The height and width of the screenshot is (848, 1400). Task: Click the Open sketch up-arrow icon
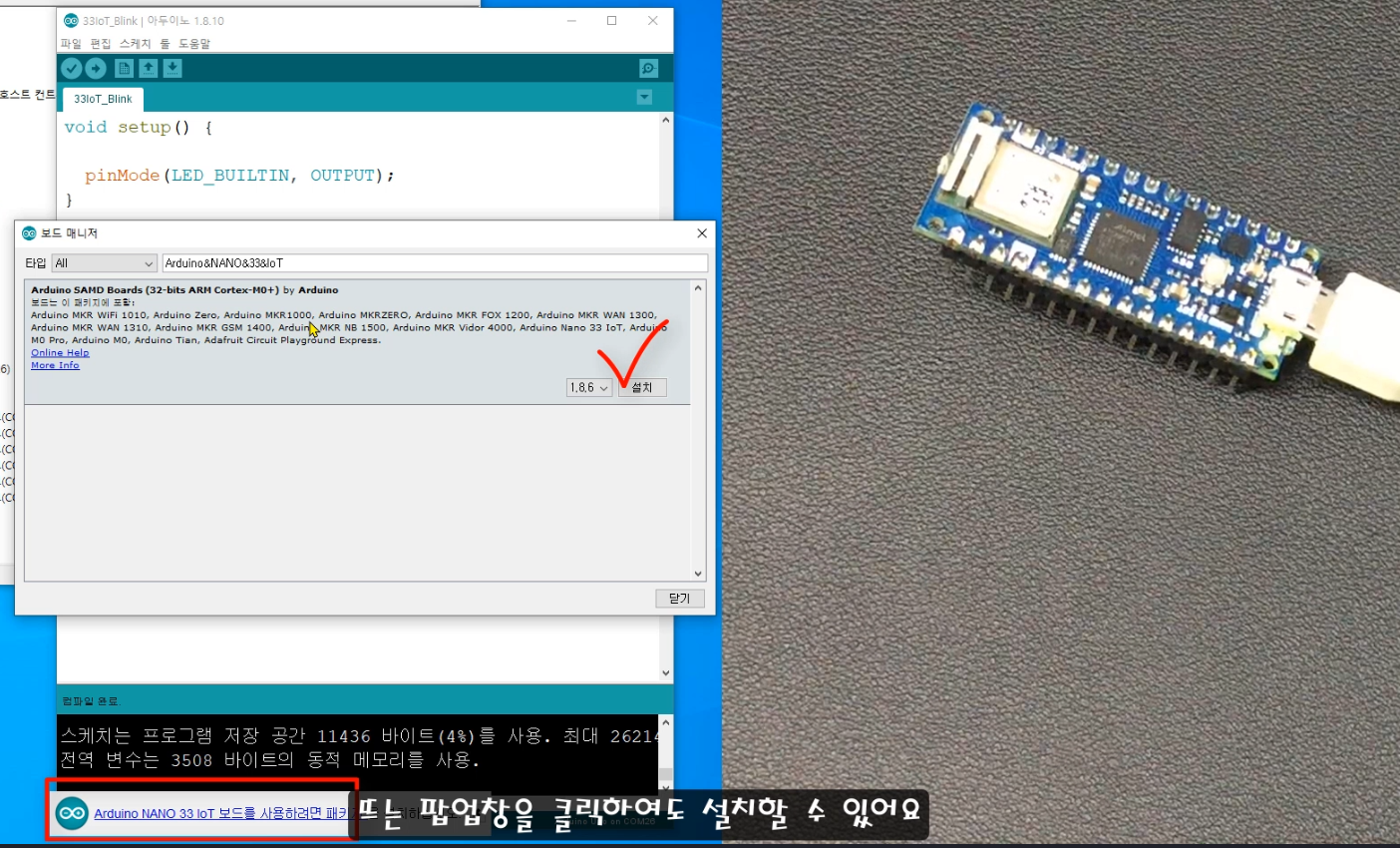[x=148, y=68]
